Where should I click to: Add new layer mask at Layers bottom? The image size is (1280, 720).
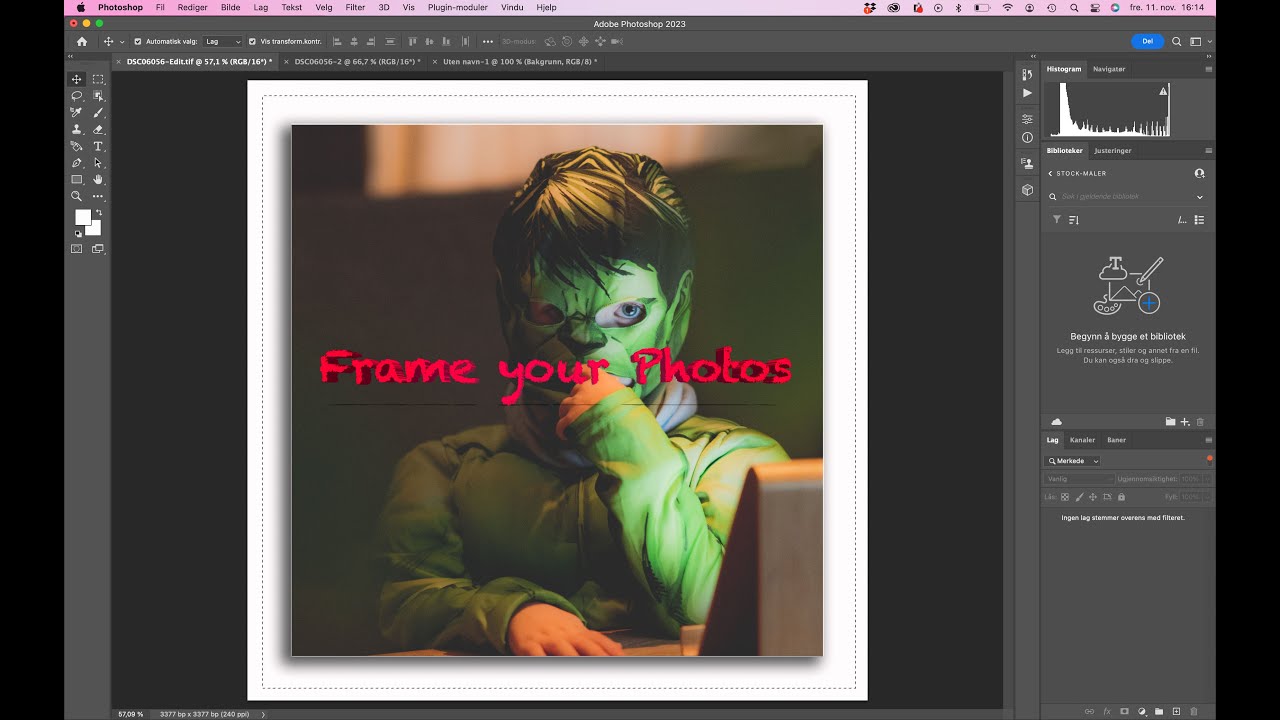coord(1124,711)
